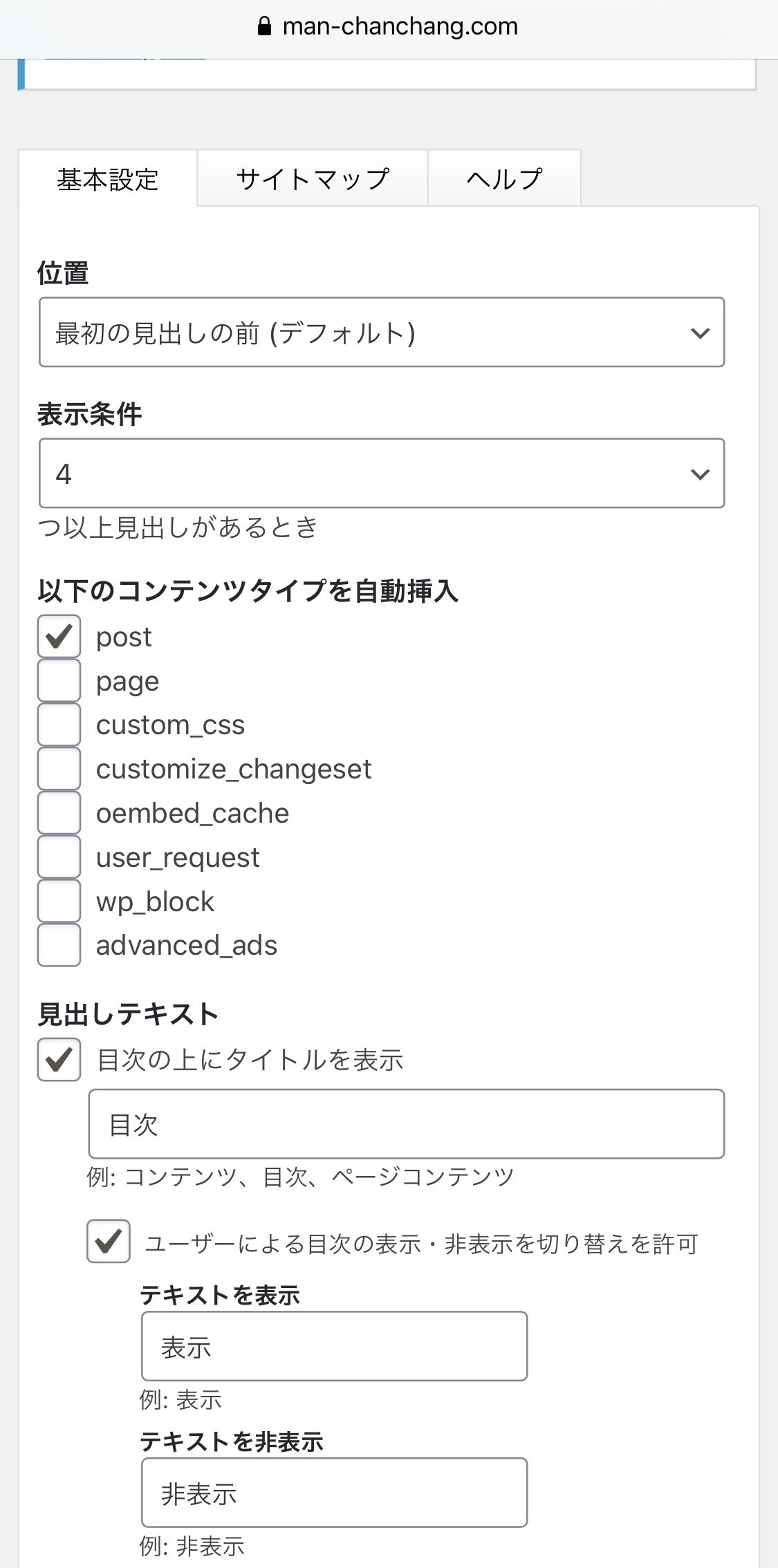Toggle the wp_block checkbox
The width and height of the screenshot is (778, 1568).
tap(59, 901)
